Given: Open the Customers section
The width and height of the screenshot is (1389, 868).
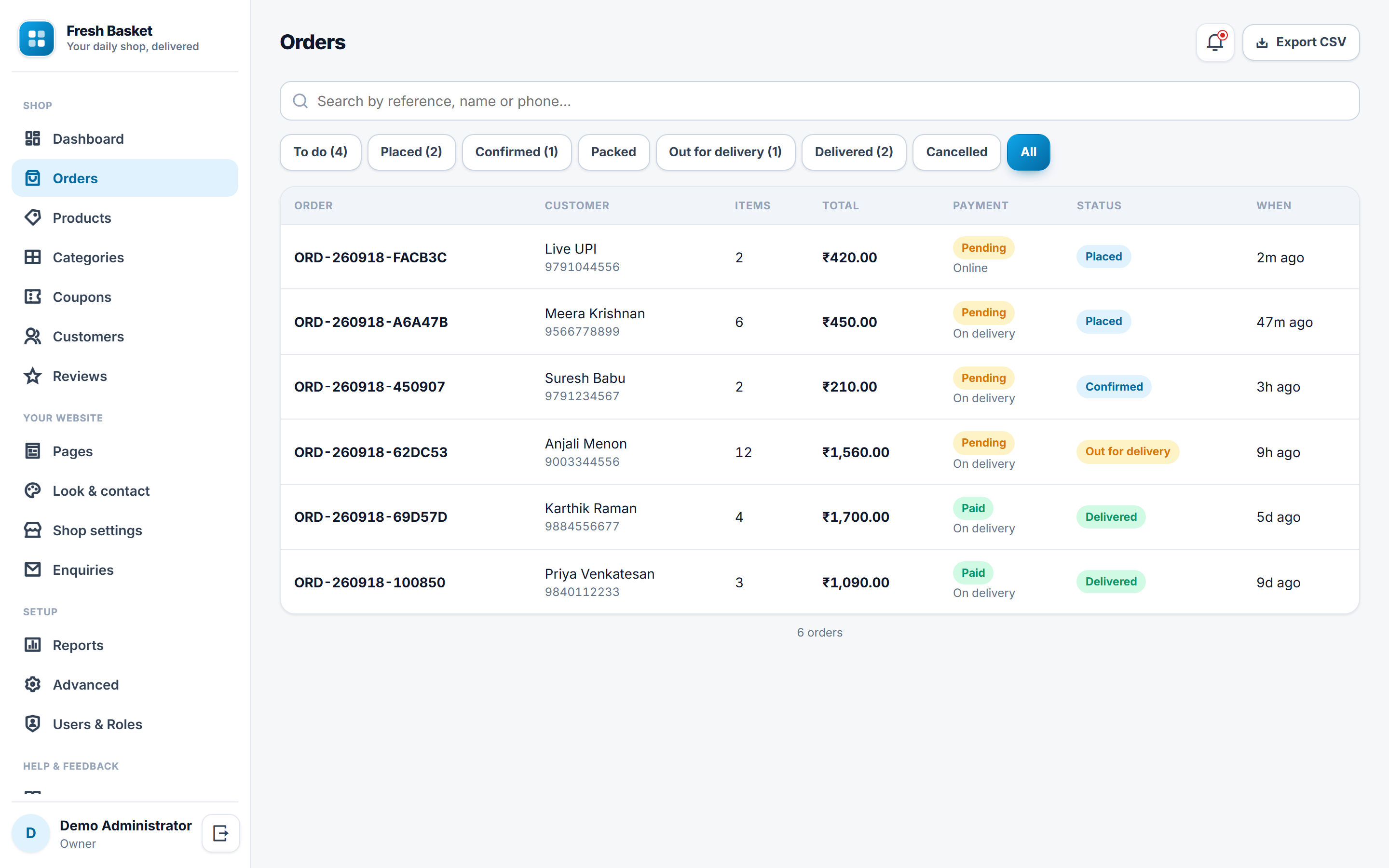Looking at the screenshot, I should coord(124,337).
